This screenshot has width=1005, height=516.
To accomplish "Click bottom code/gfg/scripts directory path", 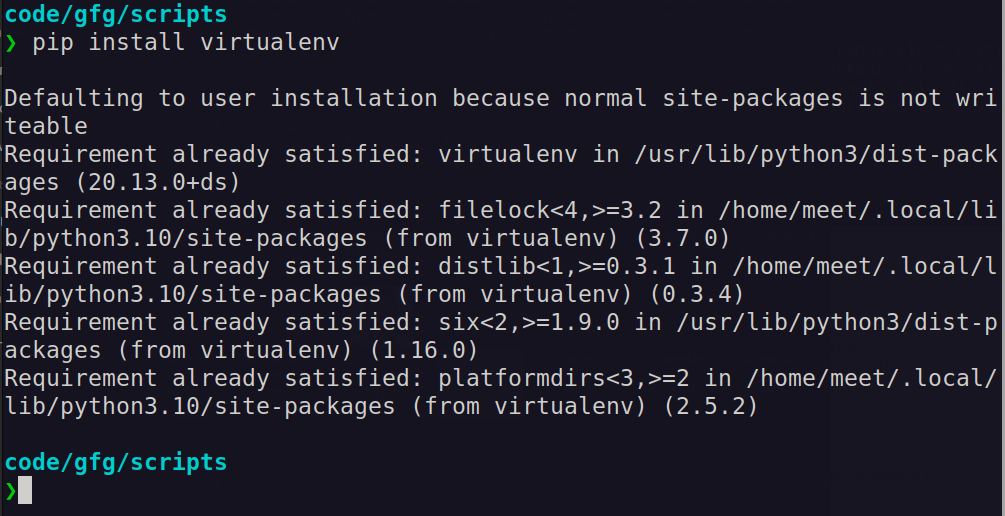I will click(x=116, y=462).
